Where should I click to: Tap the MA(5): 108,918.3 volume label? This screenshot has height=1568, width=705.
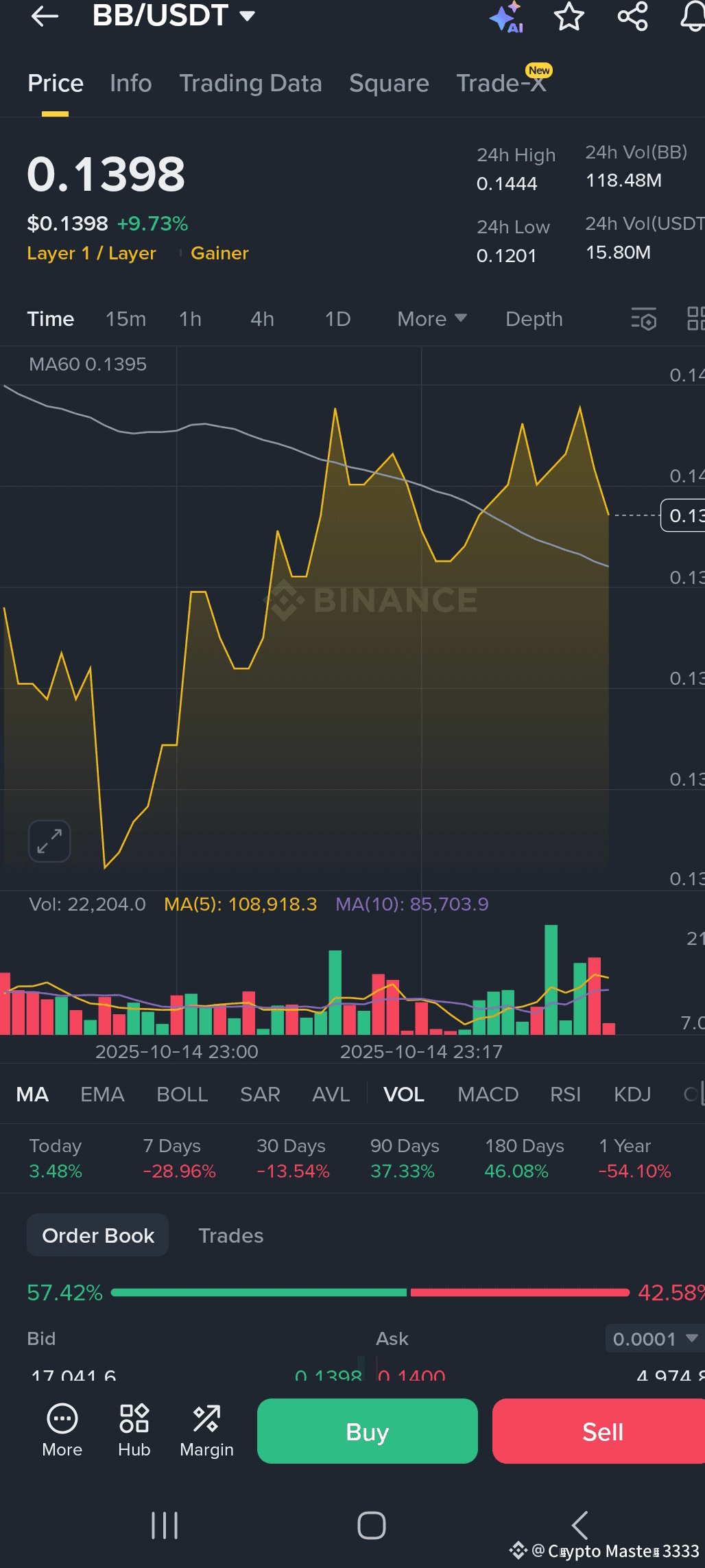click(241, 904)
